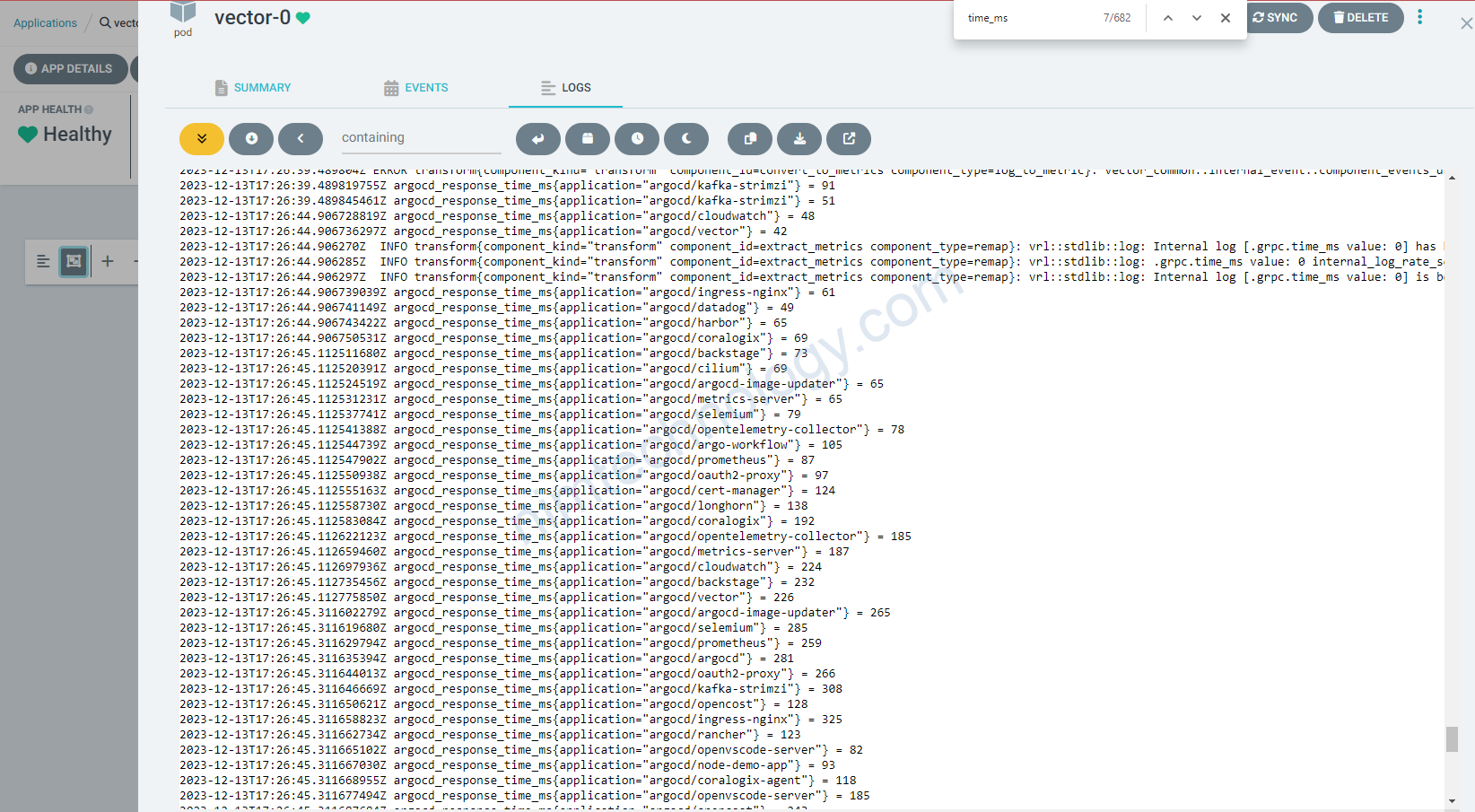Open the Events tab
Screen dimensions: 1475x812
(416, 88)
